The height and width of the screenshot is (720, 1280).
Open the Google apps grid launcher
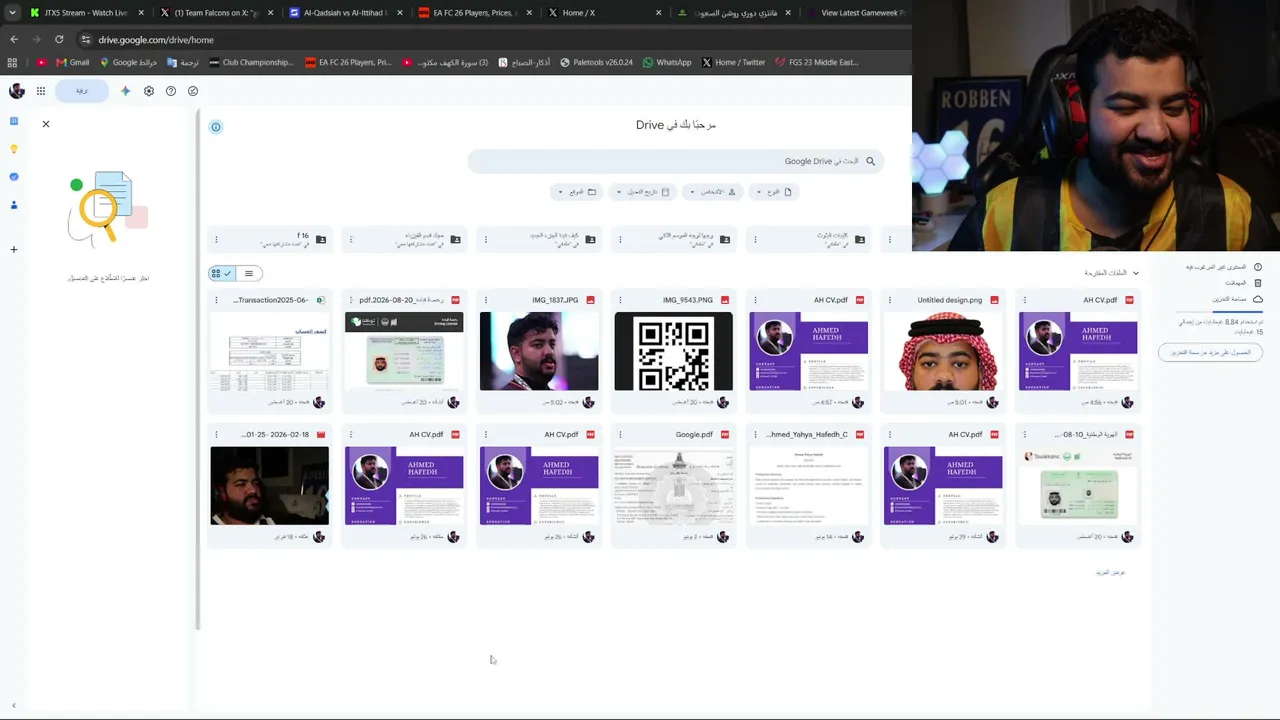[x=41, y=91]
